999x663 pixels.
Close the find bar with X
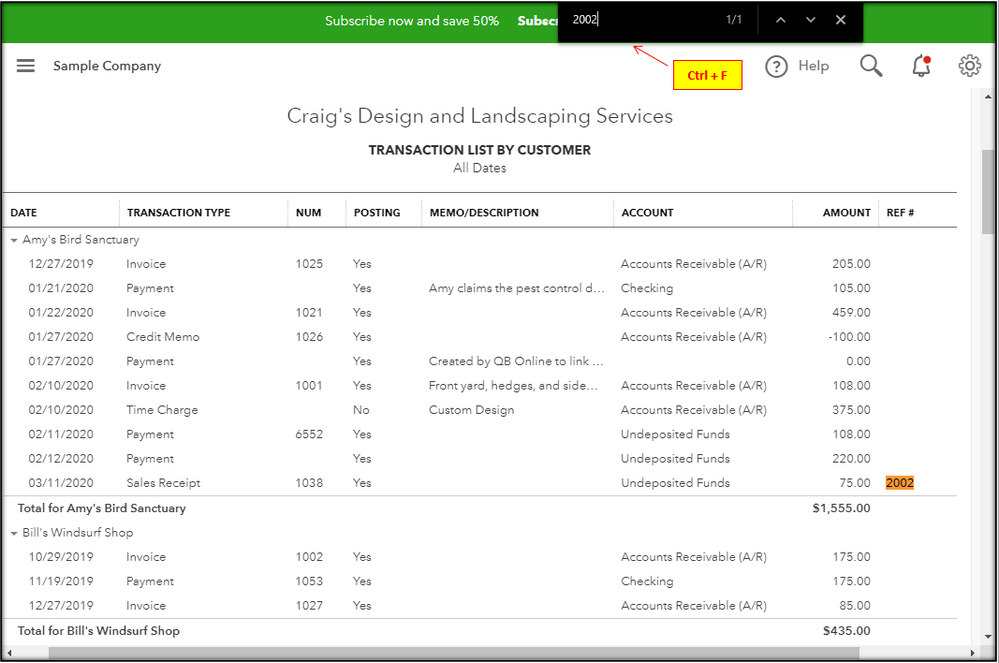coord(841,20)
